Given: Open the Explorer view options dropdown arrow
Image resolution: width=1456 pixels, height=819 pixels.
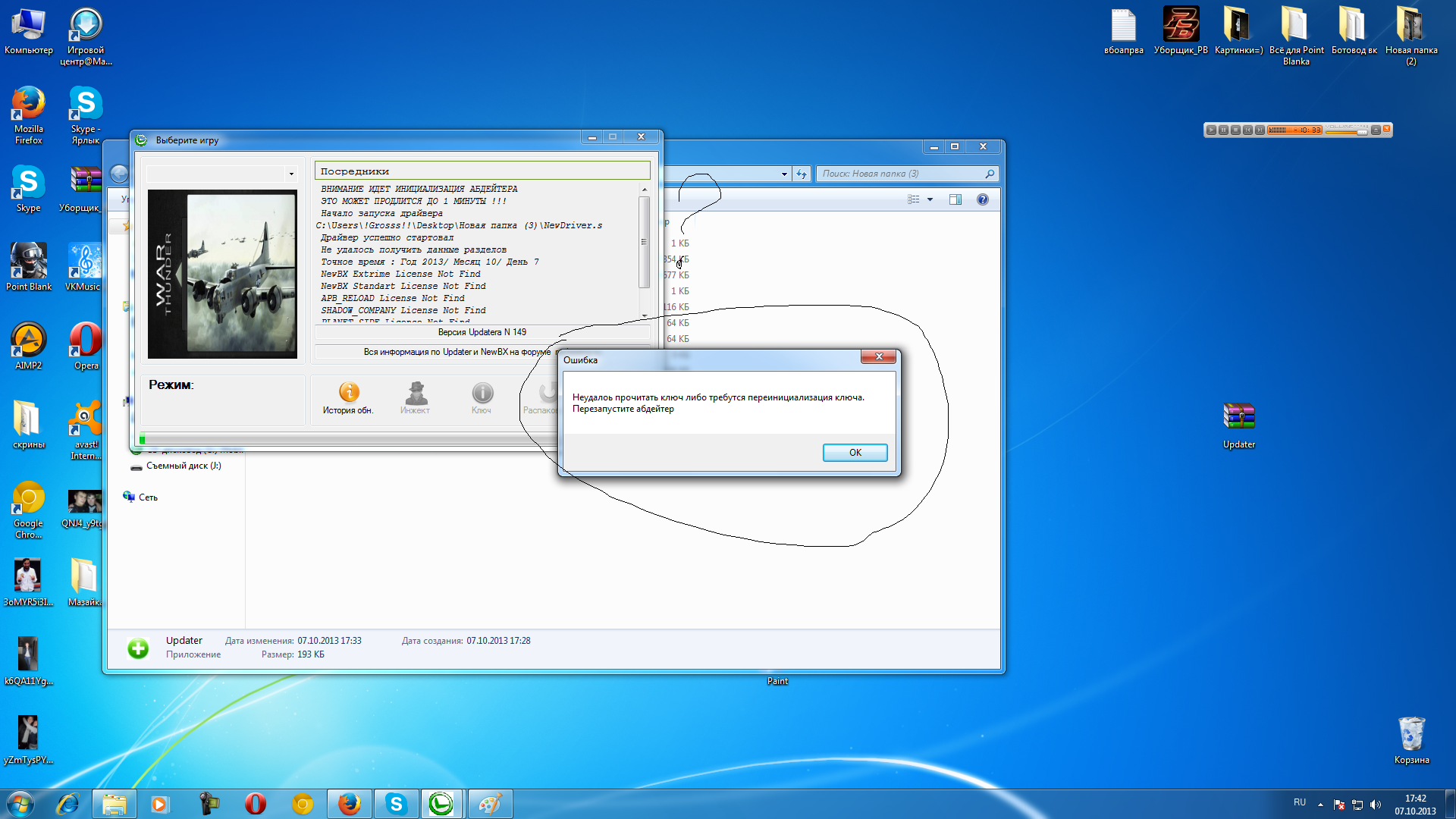Looking at the screenshot, I should click(x=930, y=199).
